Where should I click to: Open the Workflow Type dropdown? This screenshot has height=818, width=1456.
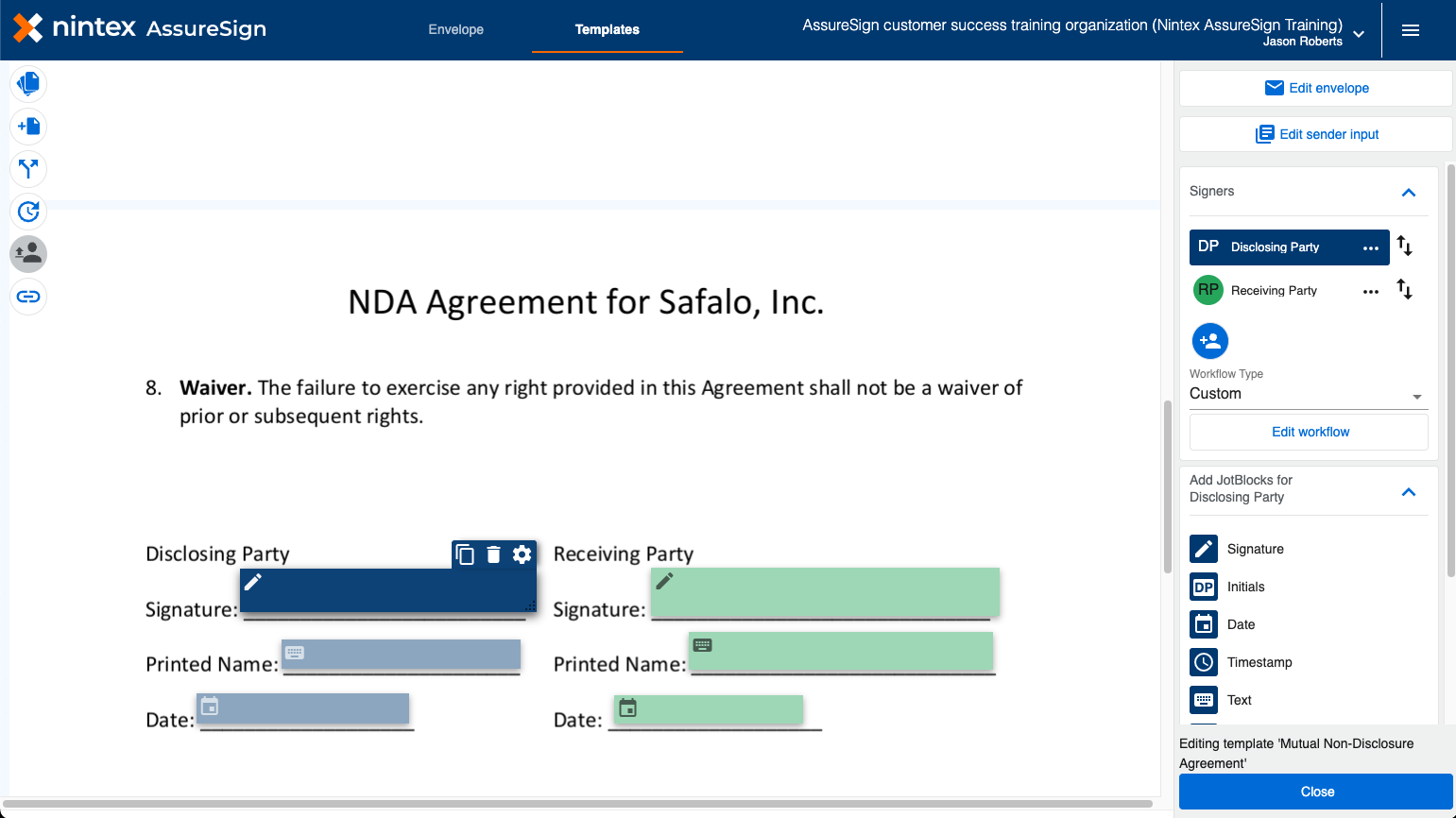(1308, 393)
